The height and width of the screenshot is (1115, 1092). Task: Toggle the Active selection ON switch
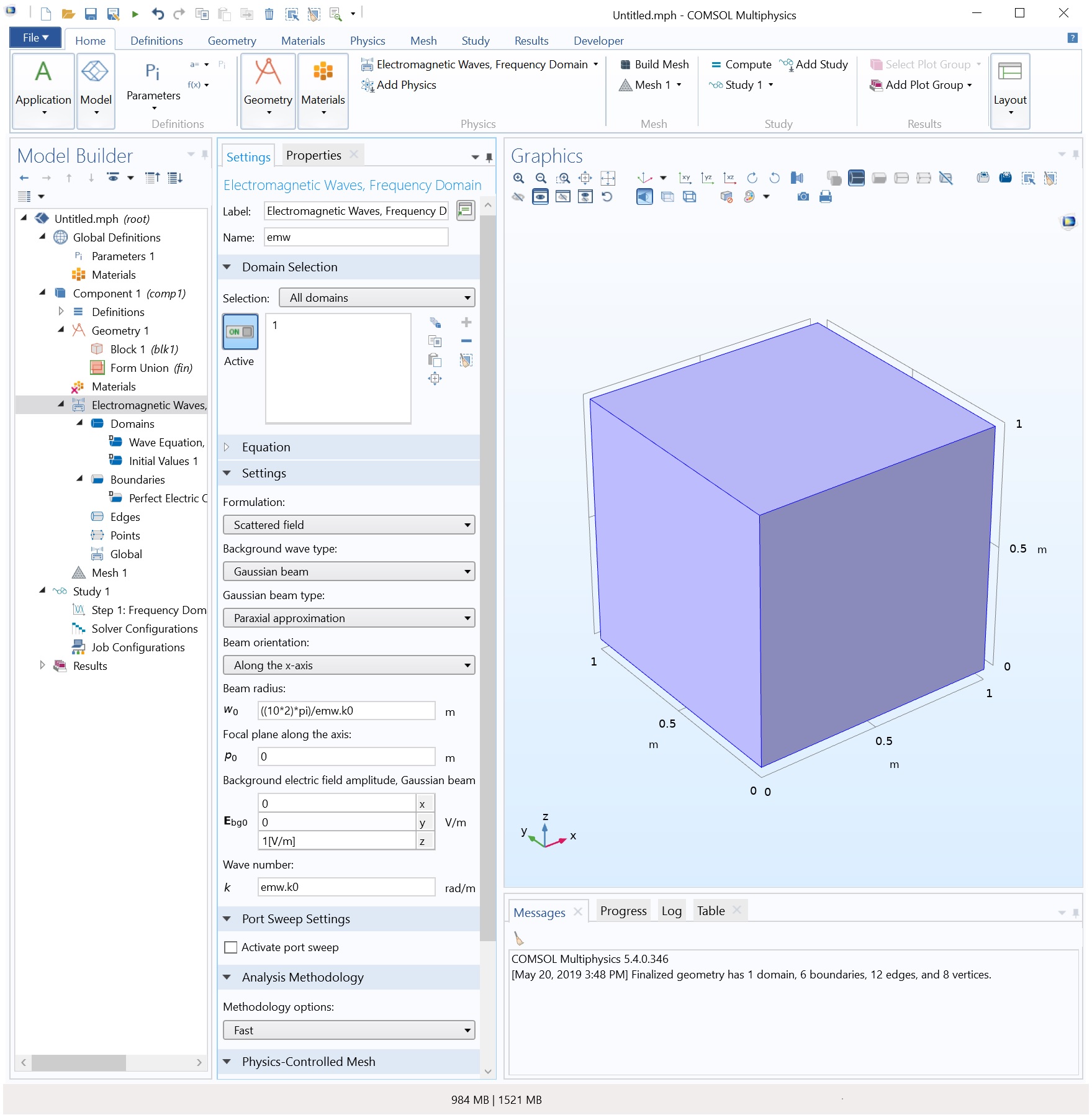pyautogui.click(x=240, y=332)
